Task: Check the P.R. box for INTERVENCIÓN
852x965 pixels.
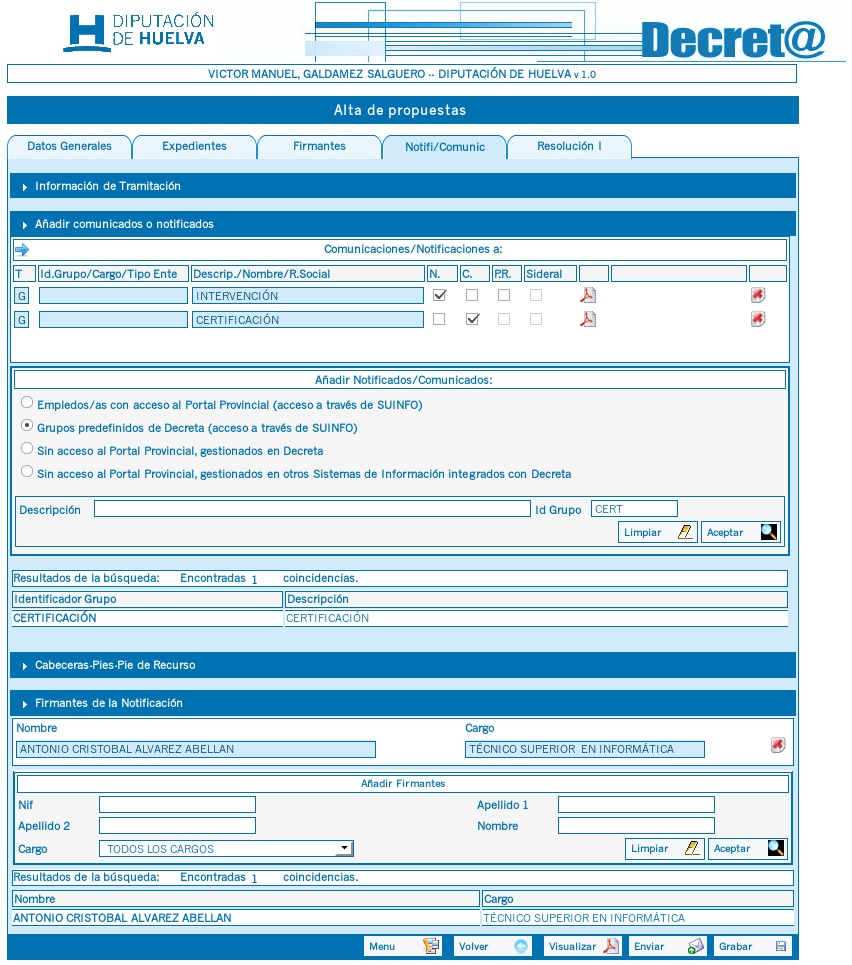Action: click(504, 295)
